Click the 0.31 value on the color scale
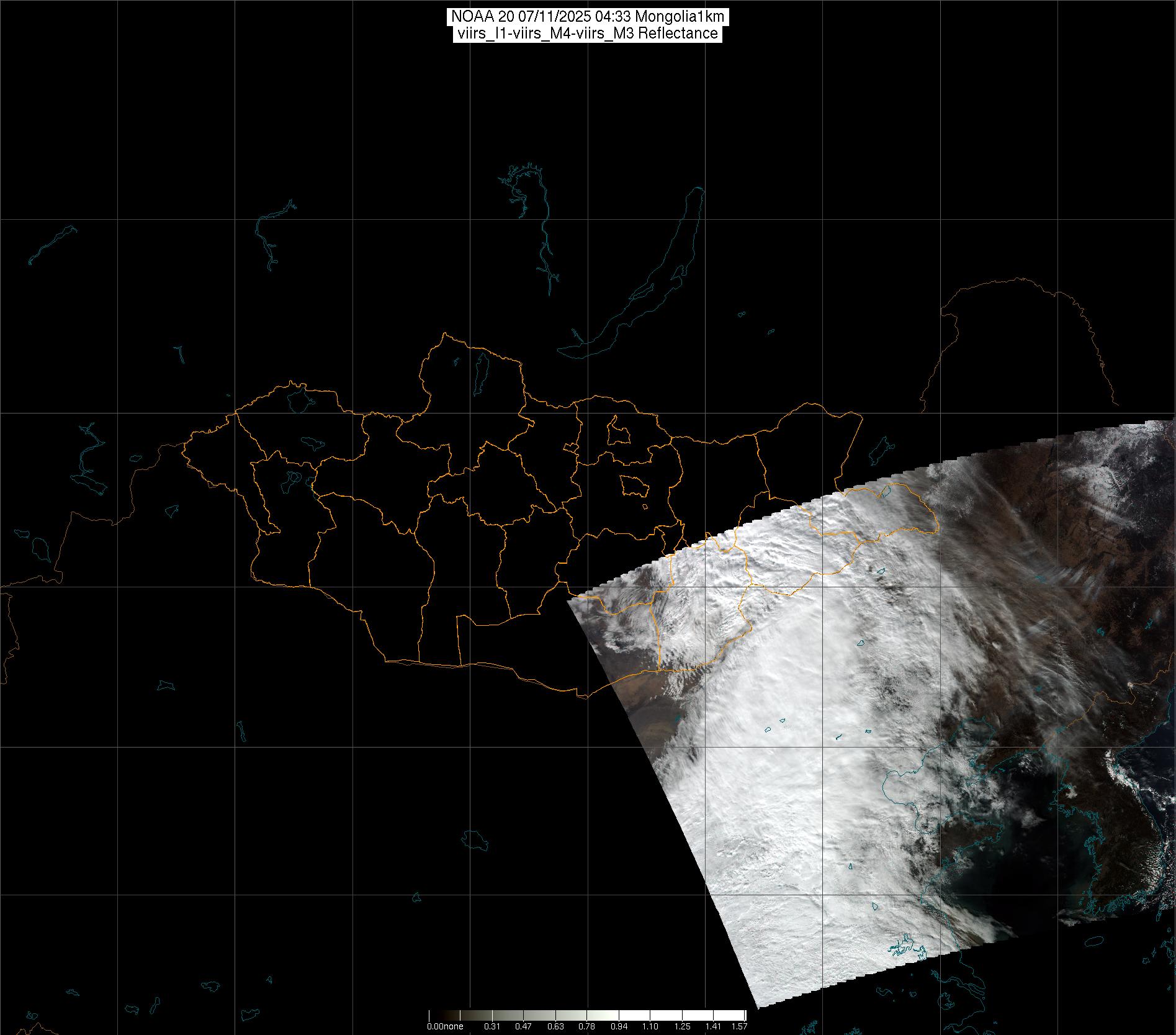Viewport: 1176px width, 1035px height. click(491, 1026)
